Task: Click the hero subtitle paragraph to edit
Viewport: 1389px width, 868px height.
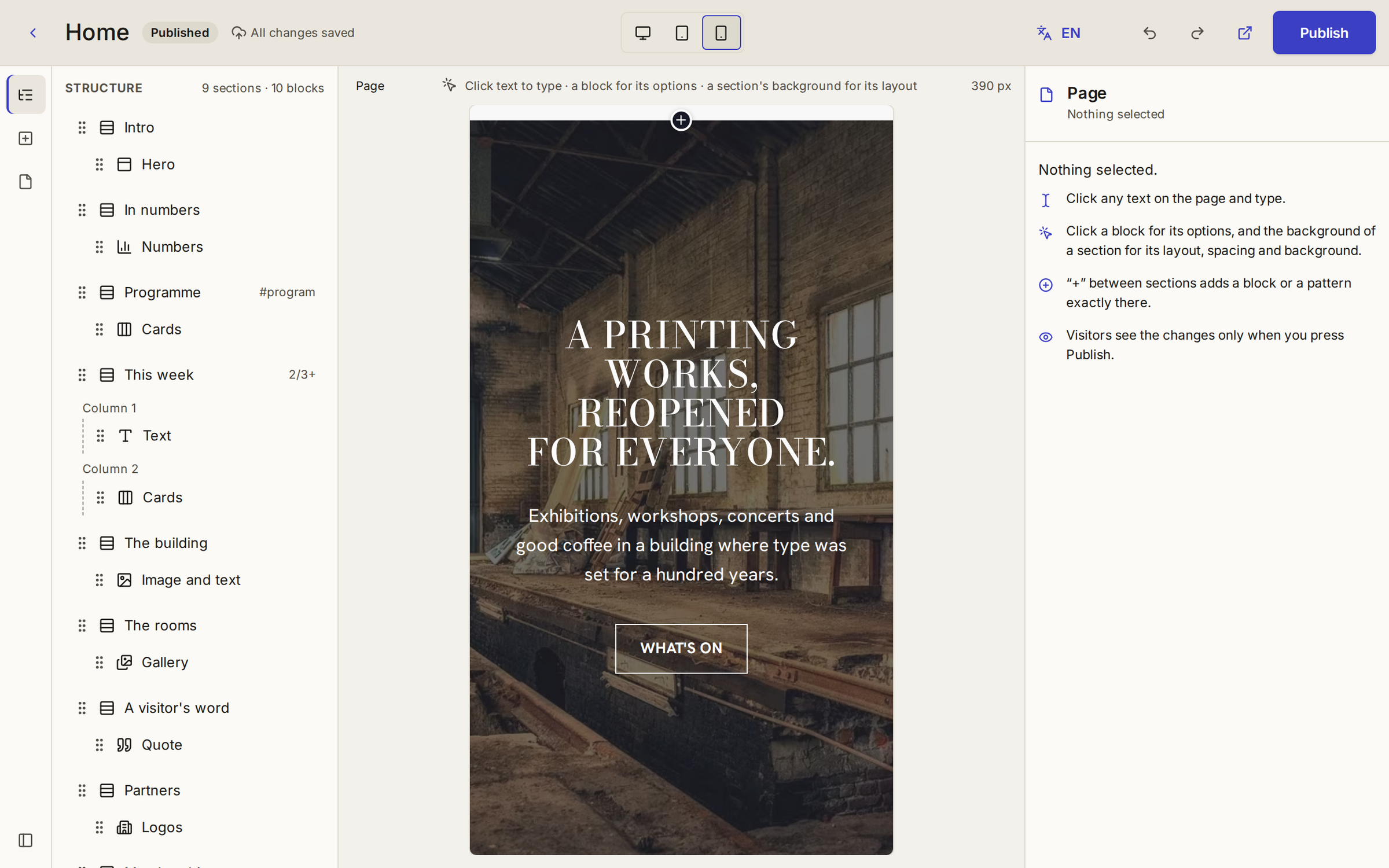Action: click(681, 545)
